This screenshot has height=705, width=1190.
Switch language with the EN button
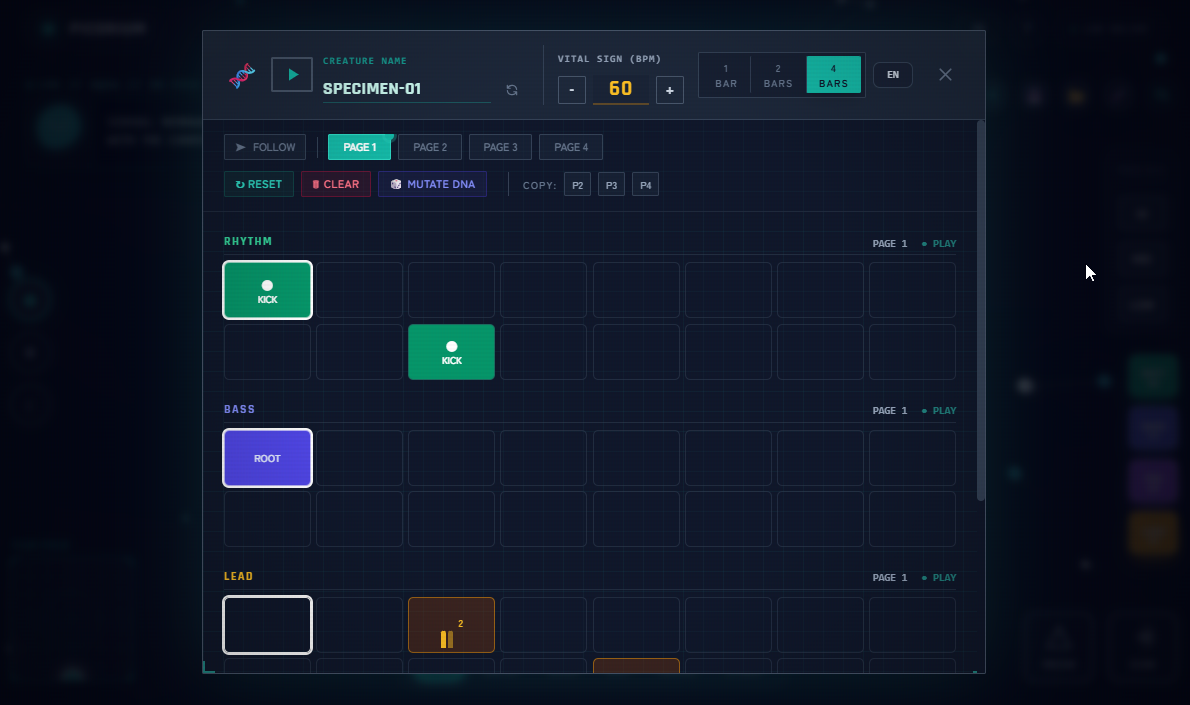pos(893,74)
